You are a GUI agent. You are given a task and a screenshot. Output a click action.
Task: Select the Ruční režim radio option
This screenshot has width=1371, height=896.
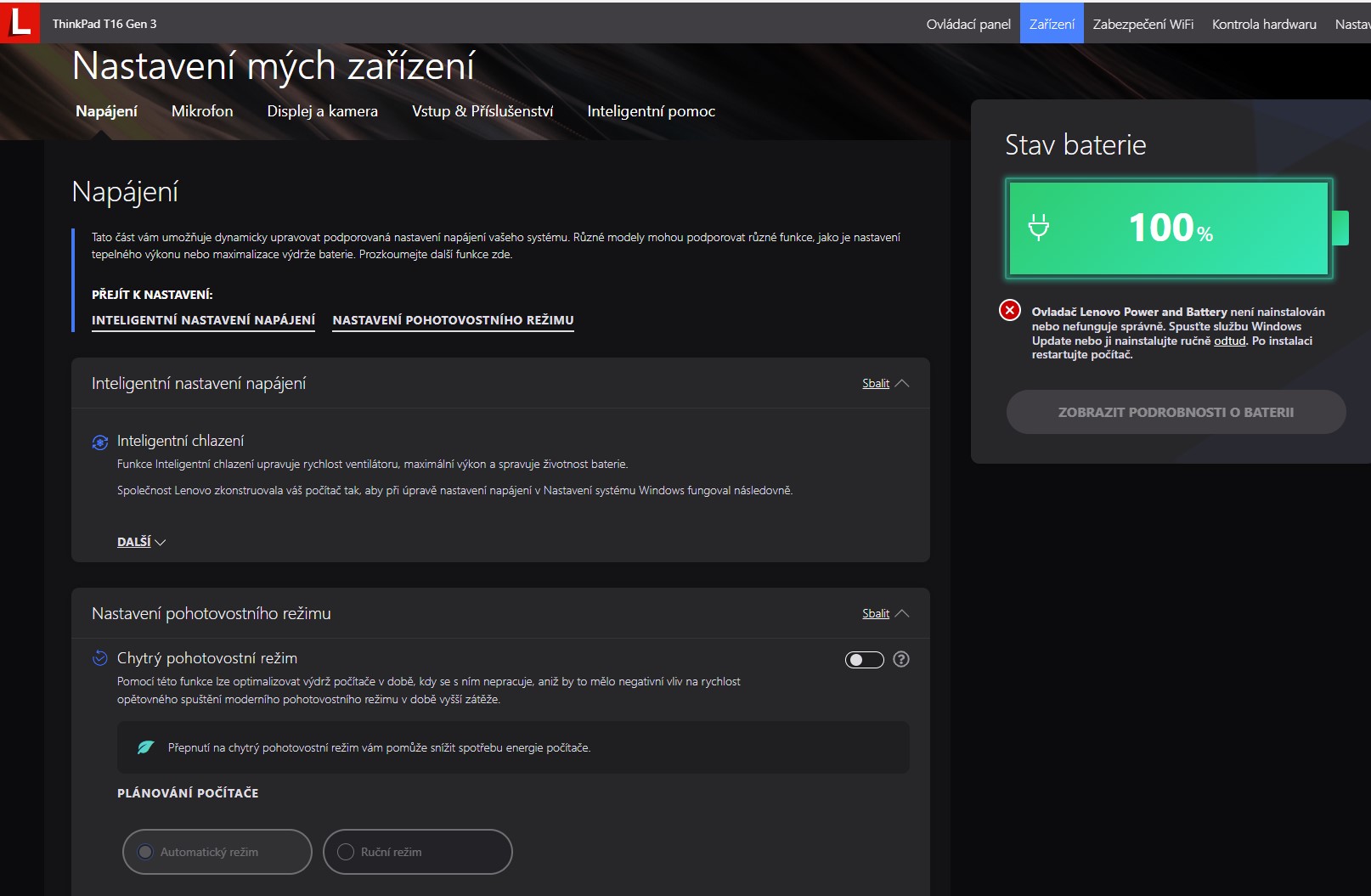click(346, 852)
